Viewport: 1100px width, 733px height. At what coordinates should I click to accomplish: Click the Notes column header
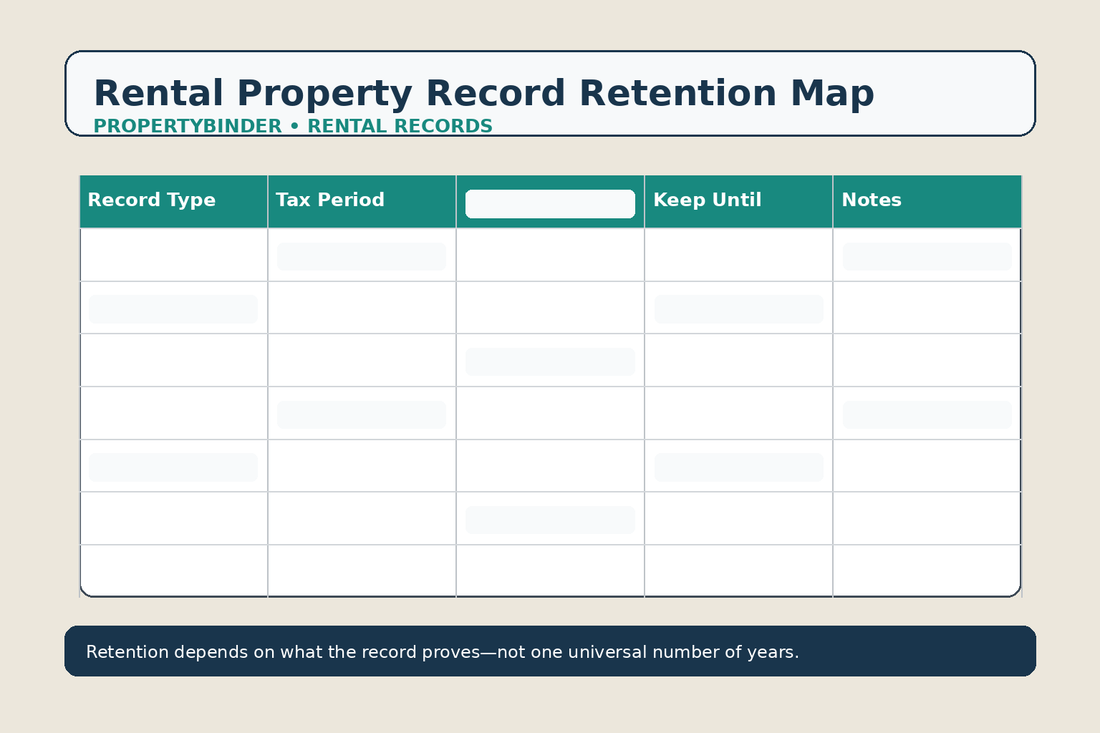927,201
